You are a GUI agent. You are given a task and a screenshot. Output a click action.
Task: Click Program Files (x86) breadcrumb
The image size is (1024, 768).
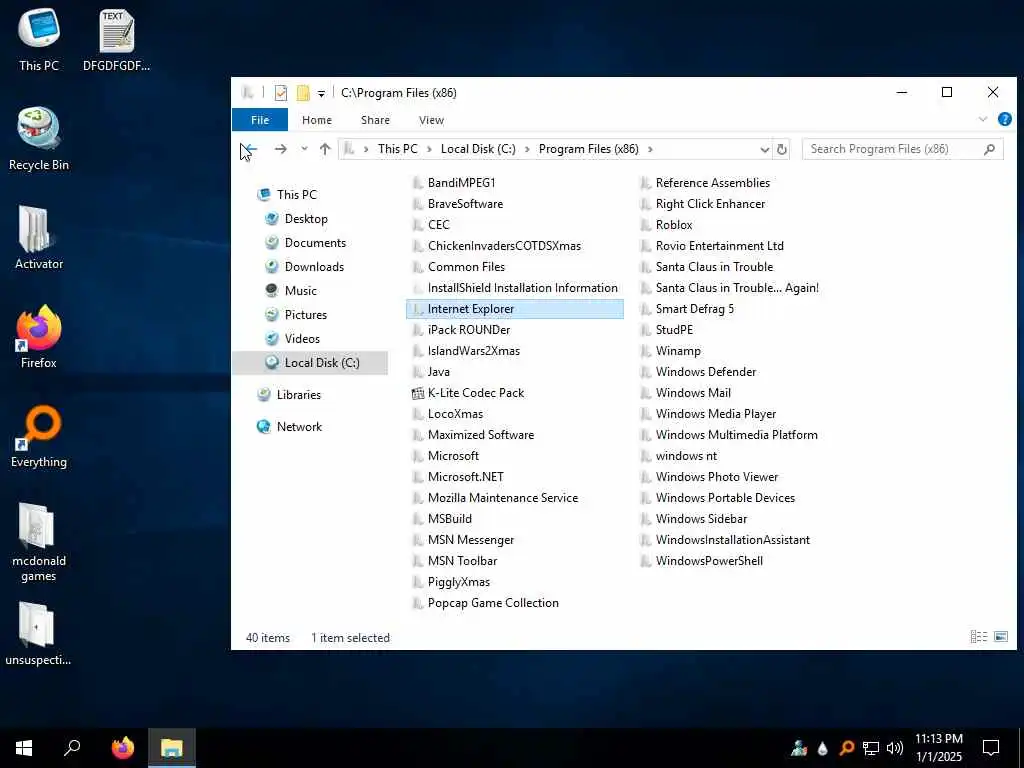[x=588, y=149]
